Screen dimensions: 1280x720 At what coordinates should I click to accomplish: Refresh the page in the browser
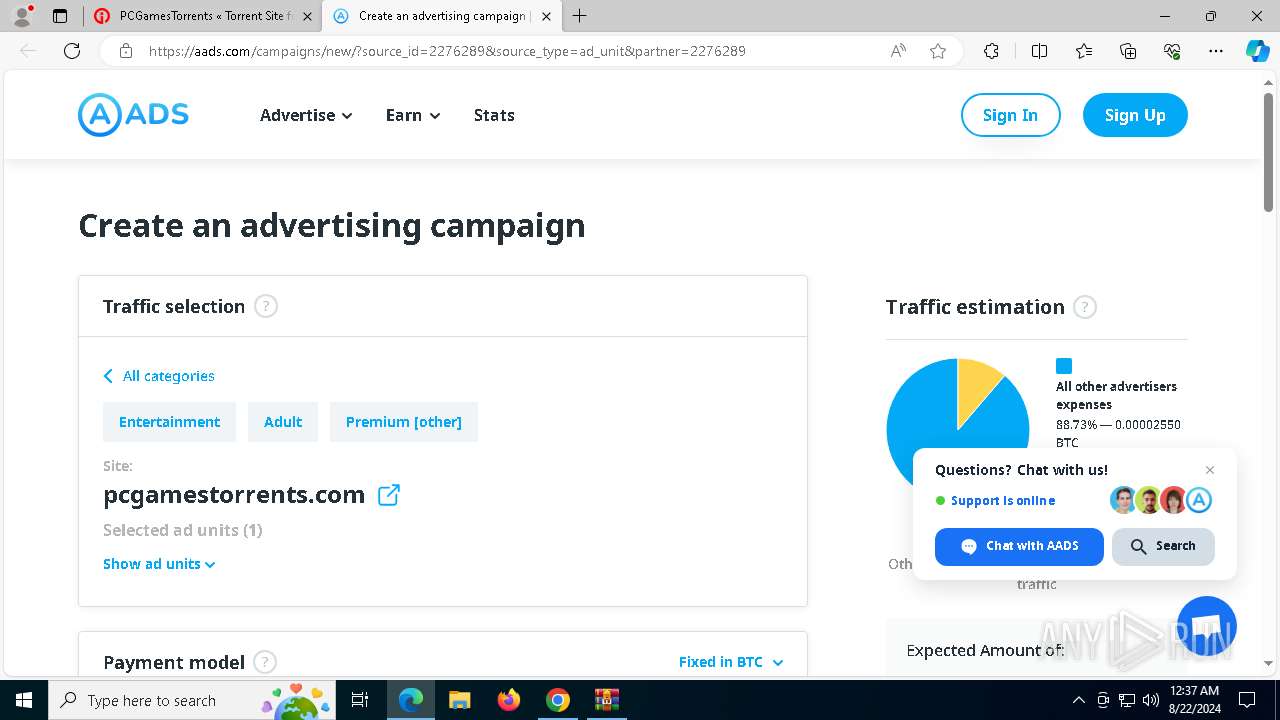tap(72, 51)
